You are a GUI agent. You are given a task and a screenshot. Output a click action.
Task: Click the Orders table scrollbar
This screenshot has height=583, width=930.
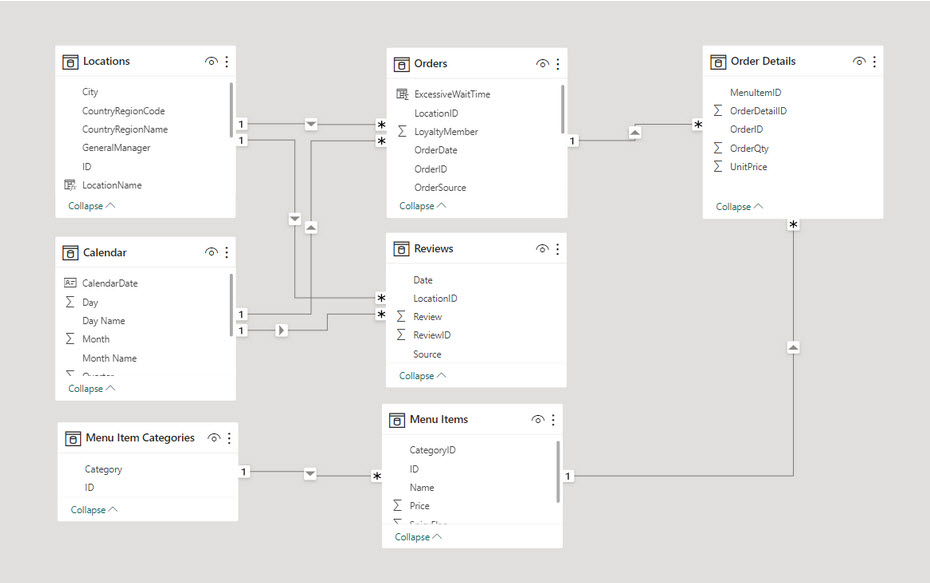(562, 109)
